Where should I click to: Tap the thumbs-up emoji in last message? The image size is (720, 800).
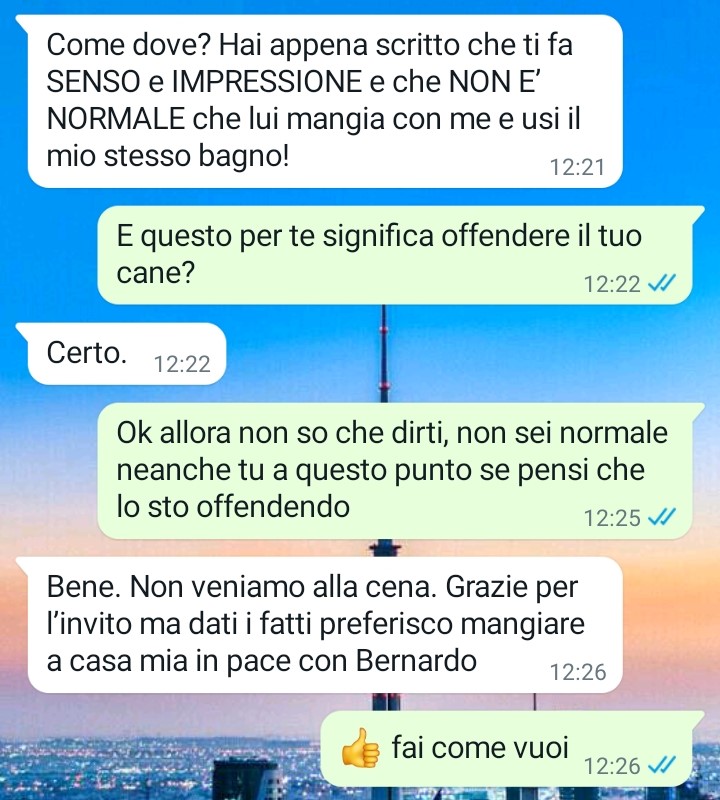point(361,748)
